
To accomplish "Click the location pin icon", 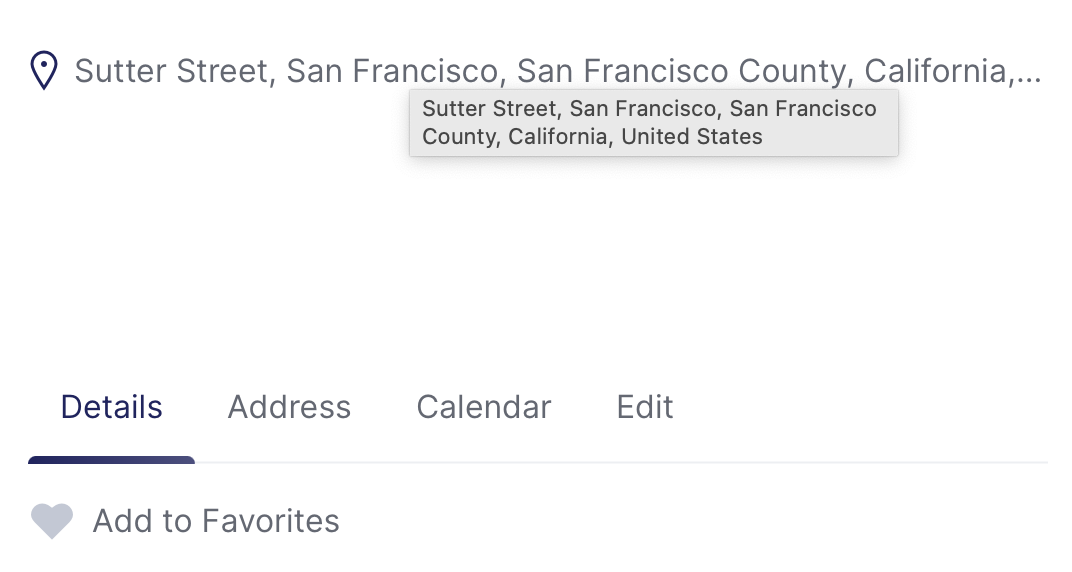I will (x=44, y=70).
